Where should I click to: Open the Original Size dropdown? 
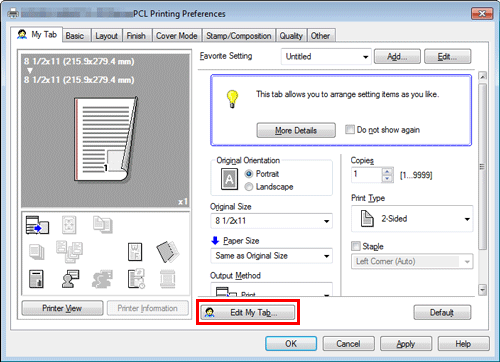(271, 221)
